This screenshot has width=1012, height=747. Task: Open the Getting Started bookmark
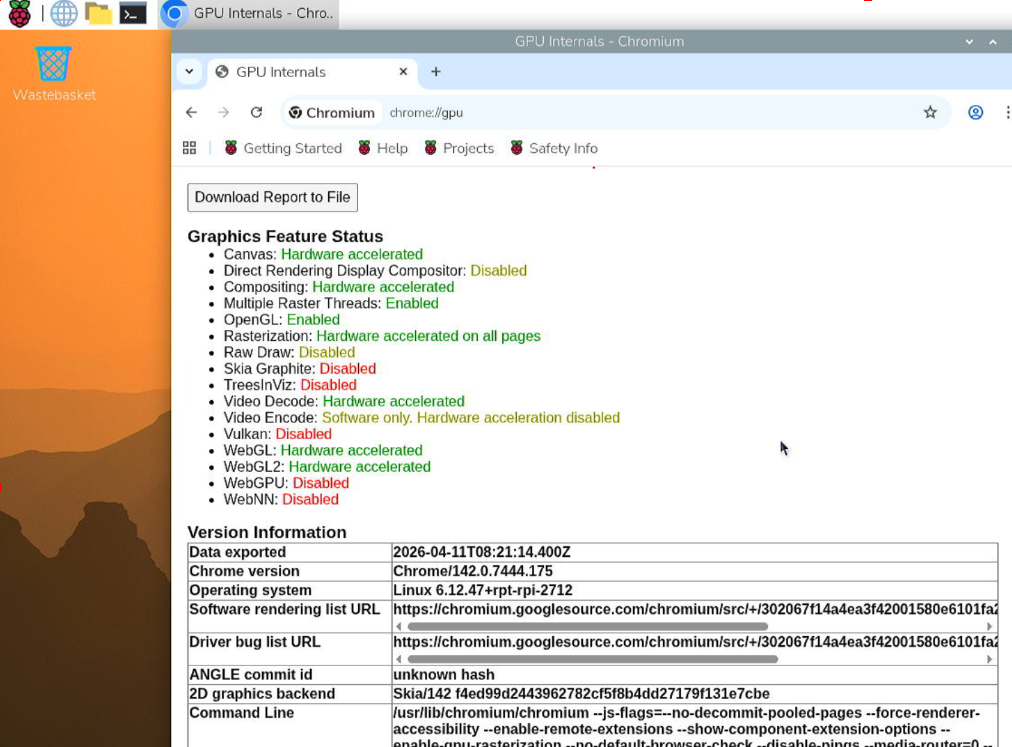(282, 148)
